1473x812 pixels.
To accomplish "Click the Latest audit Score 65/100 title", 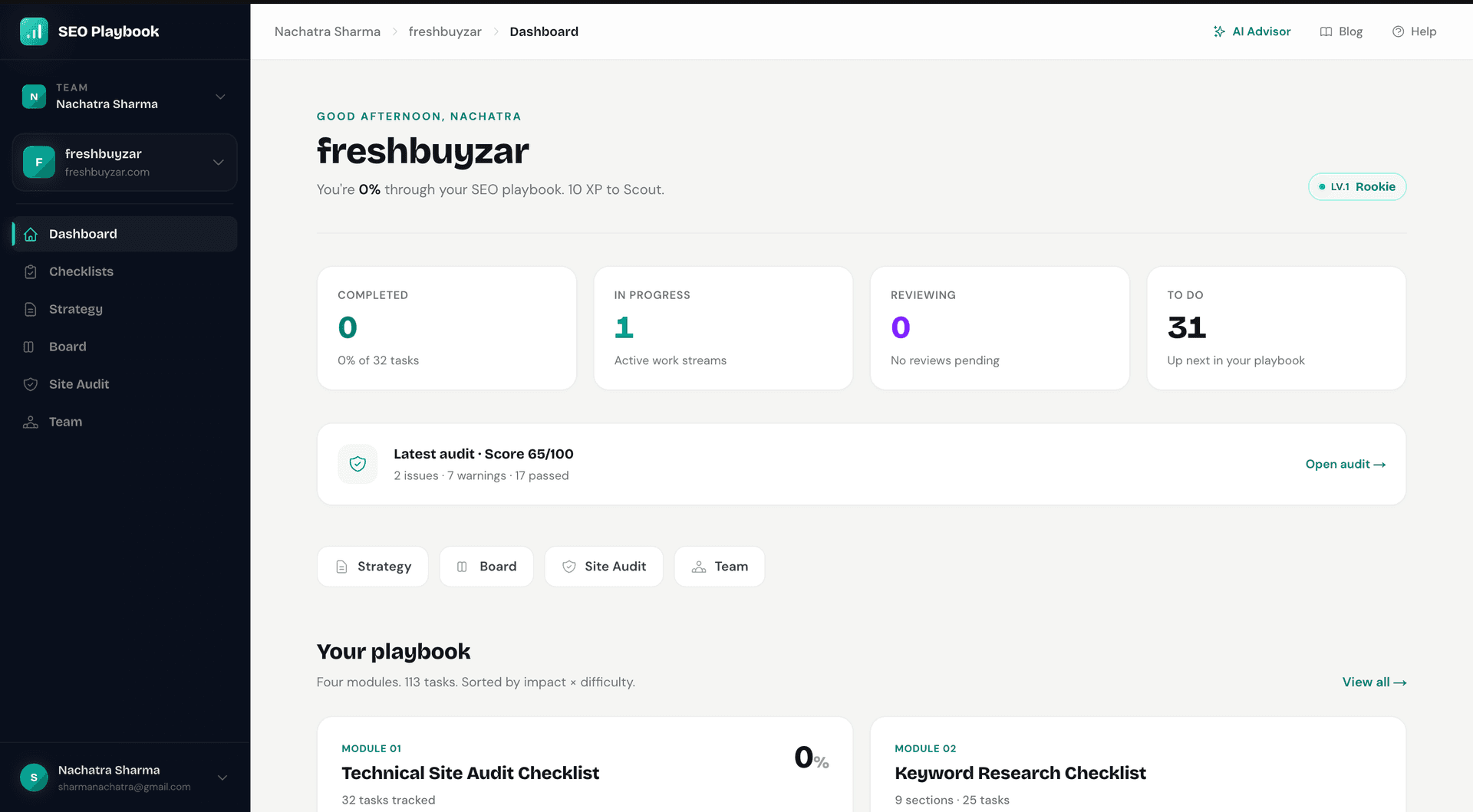I will click(x=483, y=454).
